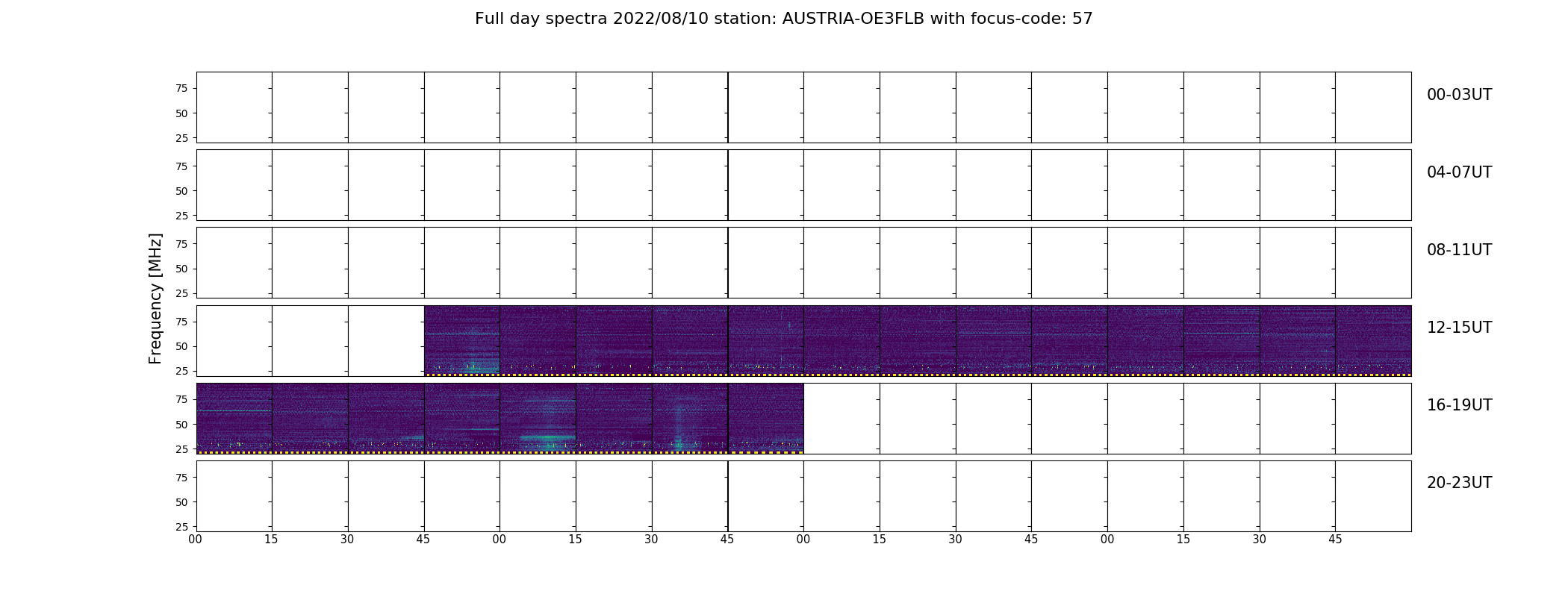Click the 25 tick label of the 16-19UT row

tap(181, 449)
